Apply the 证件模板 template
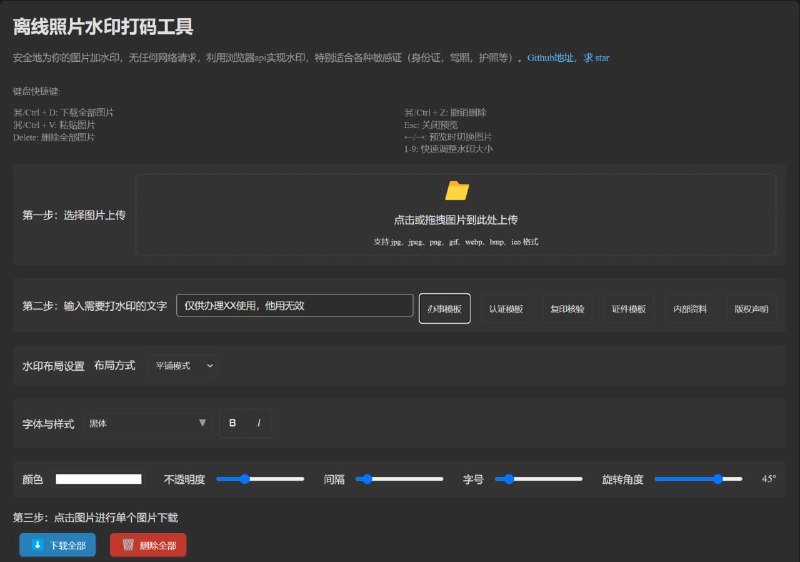Viewport: 800px width, 562px height. click(x=629, y=308)
